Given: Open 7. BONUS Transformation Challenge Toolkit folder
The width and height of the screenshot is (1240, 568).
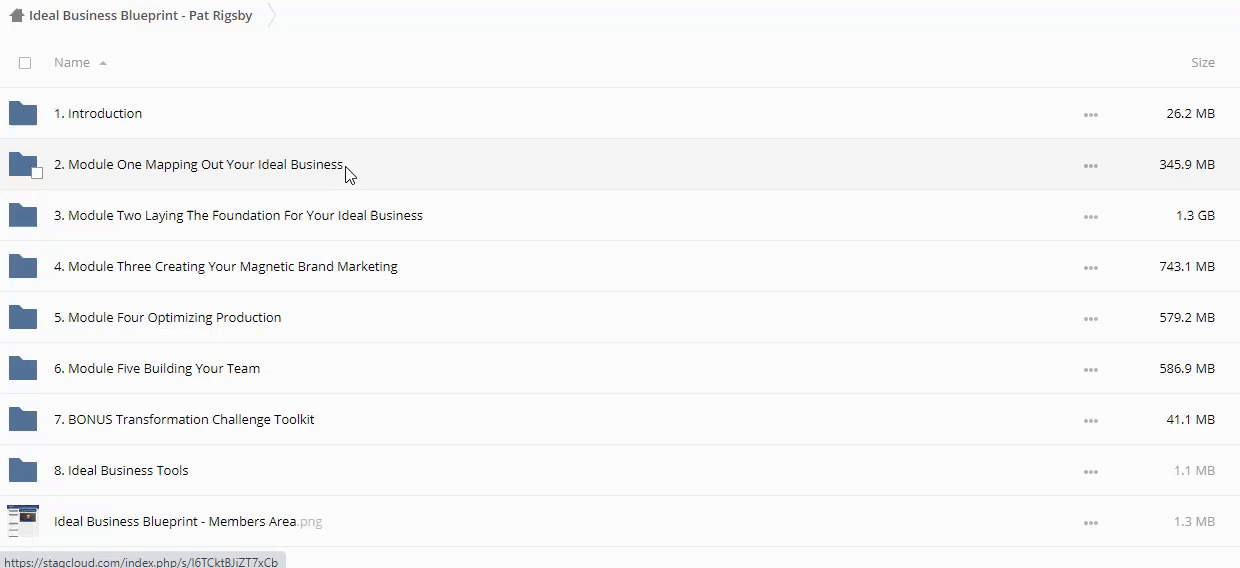Looking at the screenshot, I should (x=184, y=420).
